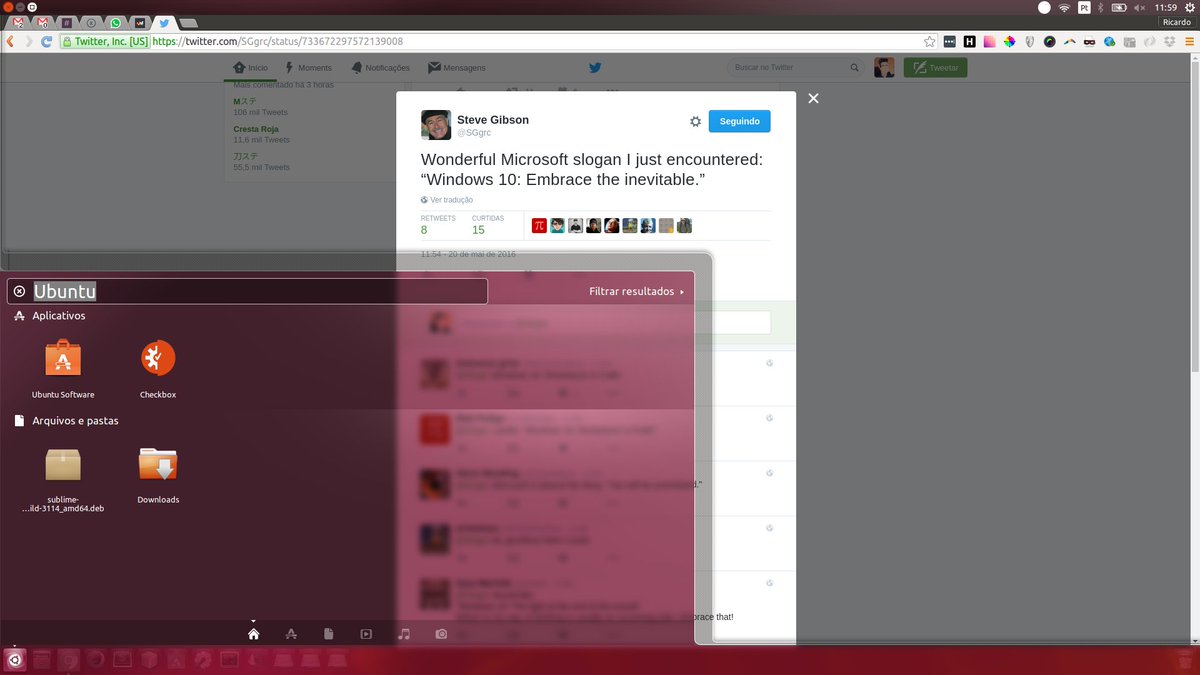Image resolution: width=1200 pixels, height=675 pixels.
Task: Click the Chrome address bar URL
Action: pyautogui.click(x=278, y=42)
